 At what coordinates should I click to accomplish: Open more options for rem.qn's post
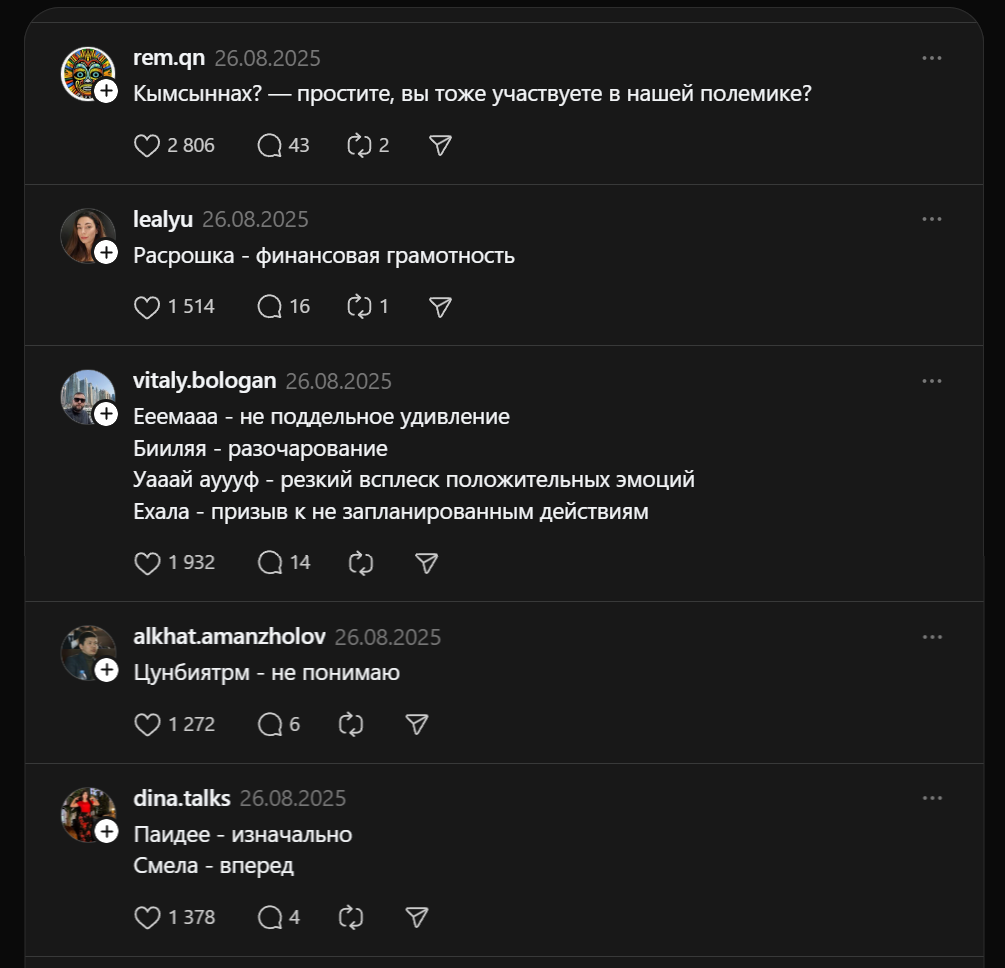932,58
